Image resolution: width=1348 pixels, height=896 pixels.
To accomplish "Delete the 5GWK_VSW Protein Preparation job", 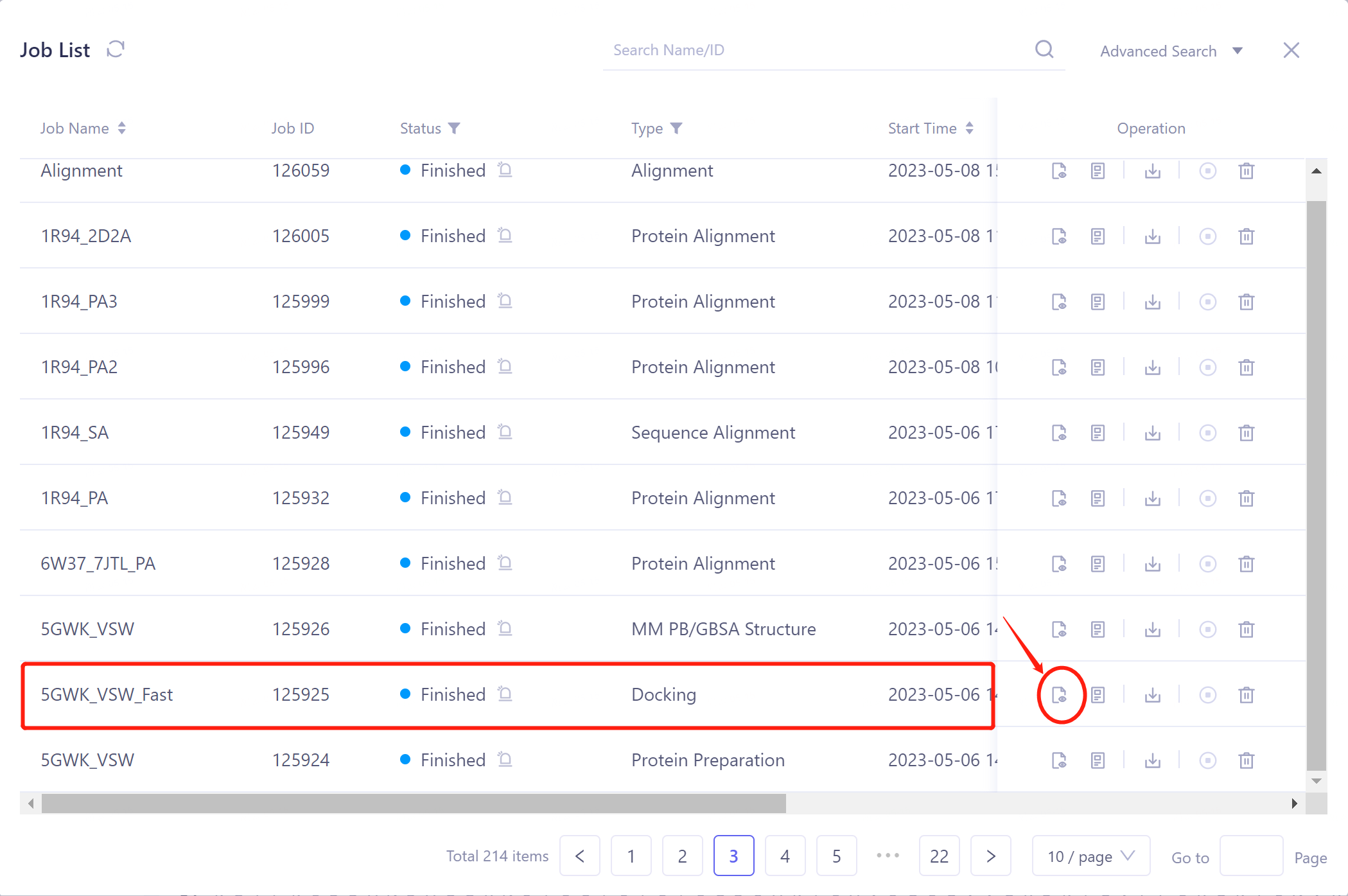I will (1247, 760).
